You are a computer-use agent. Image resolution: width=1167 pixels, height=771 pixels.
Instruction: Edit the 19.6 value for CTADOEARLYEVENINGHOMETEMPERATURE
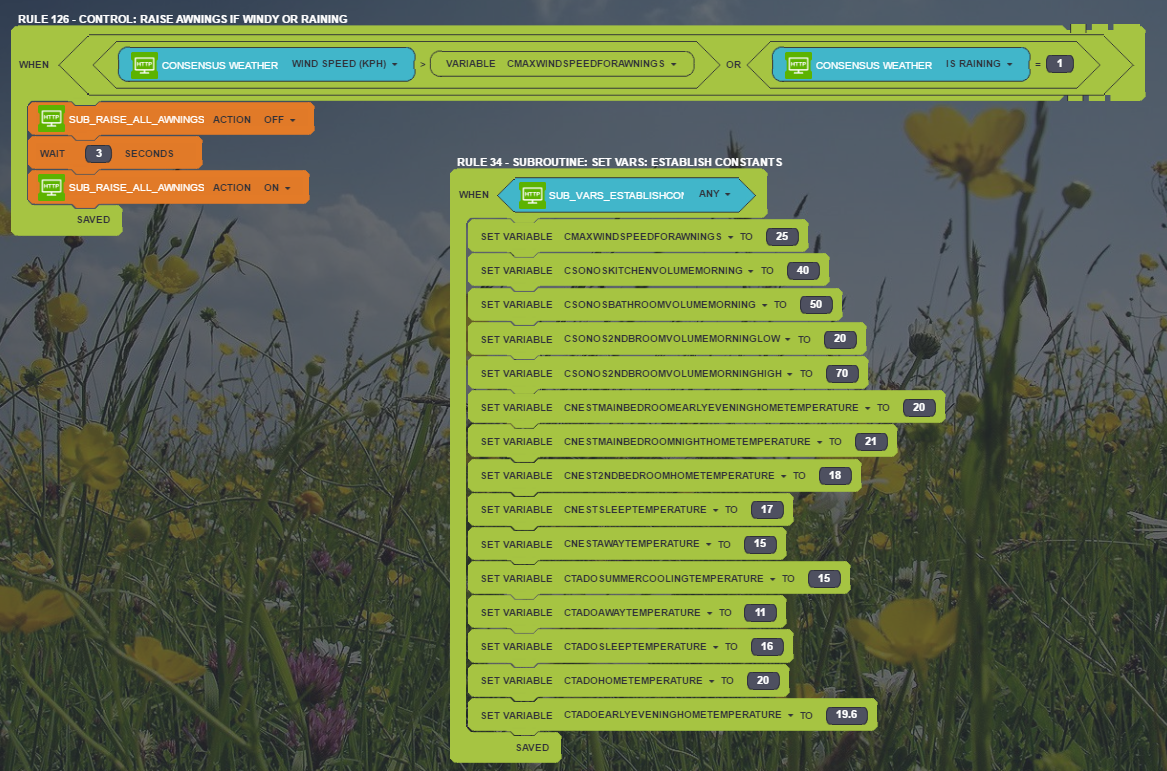tap(847, 715)
